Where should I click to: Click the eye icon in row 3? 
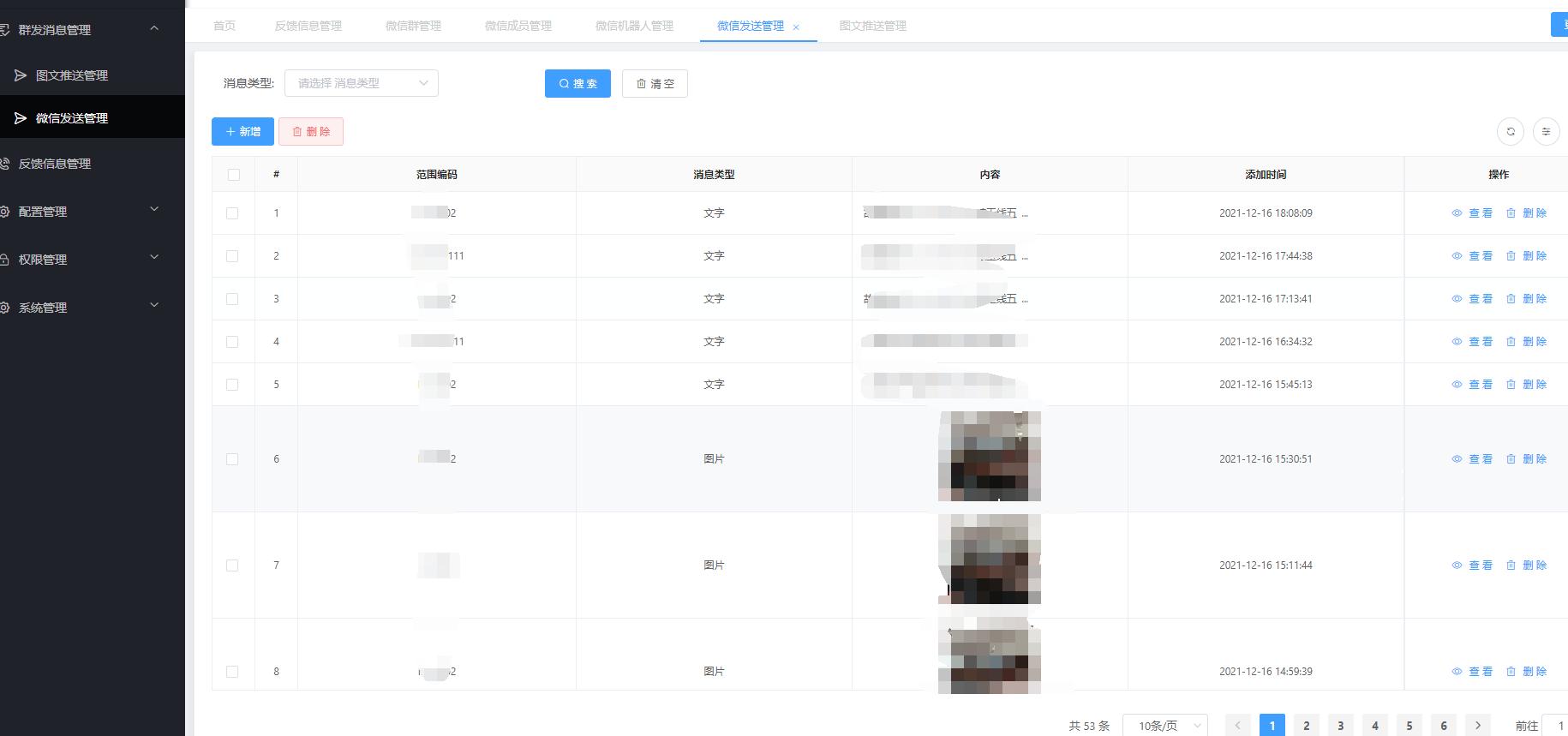coord(1457,298)
